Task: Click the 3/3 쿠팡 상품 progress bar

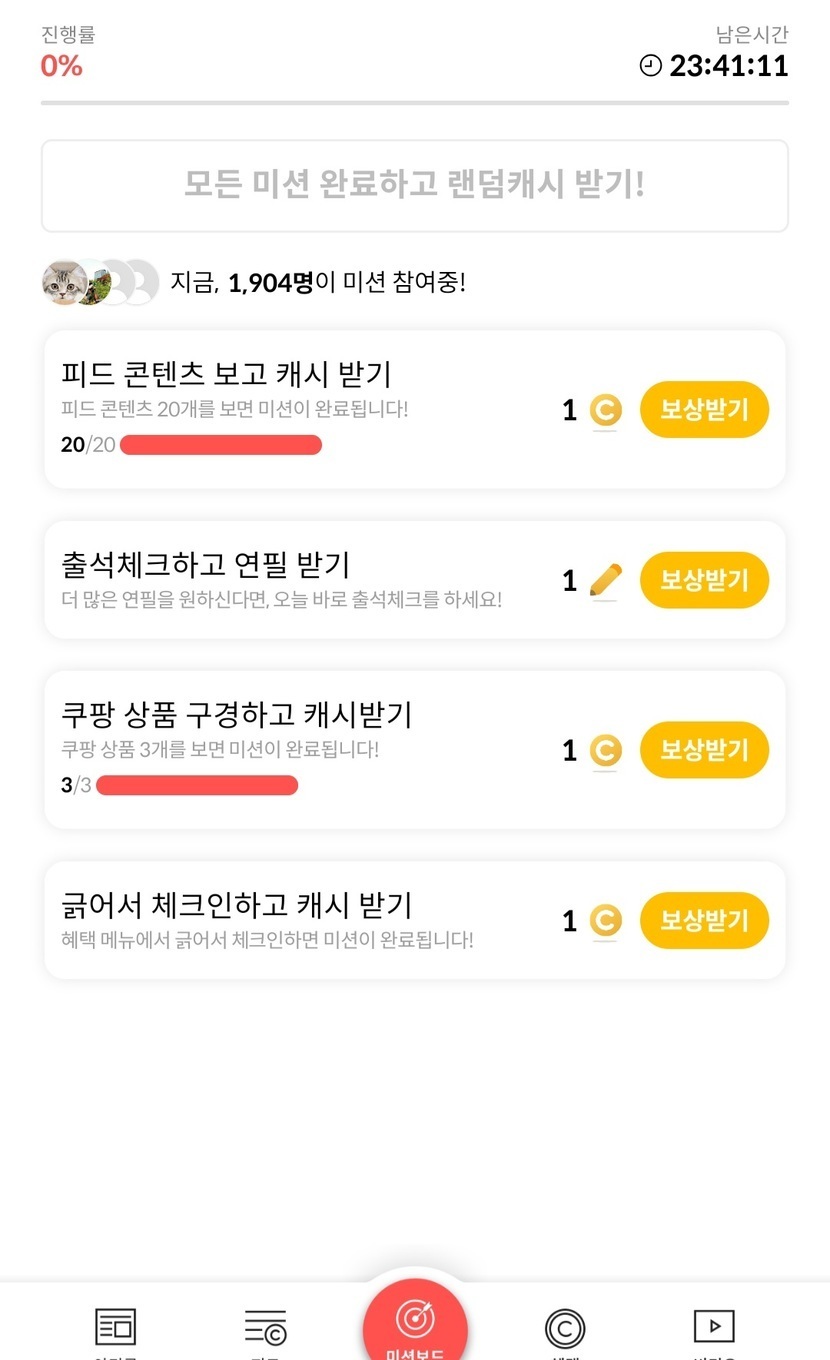Action: pyautogui.click(x=197, y=785)
